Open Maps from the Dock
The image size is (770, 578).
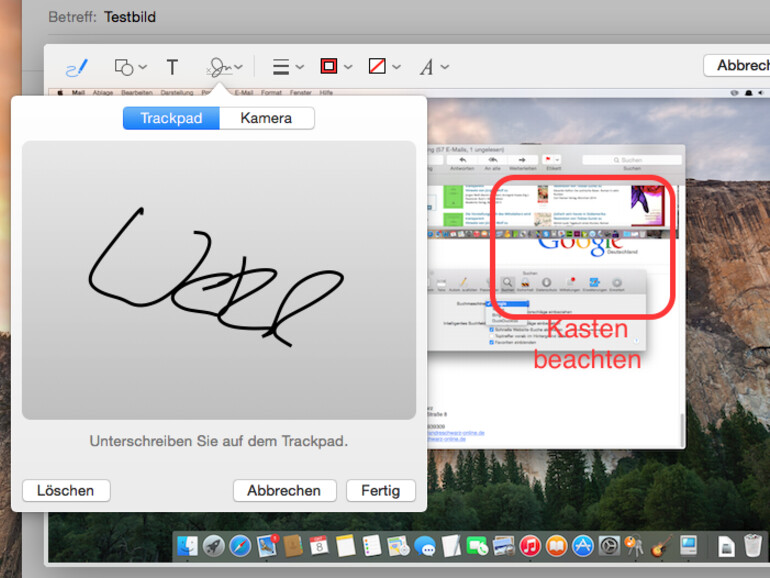[x=398, y=546]
